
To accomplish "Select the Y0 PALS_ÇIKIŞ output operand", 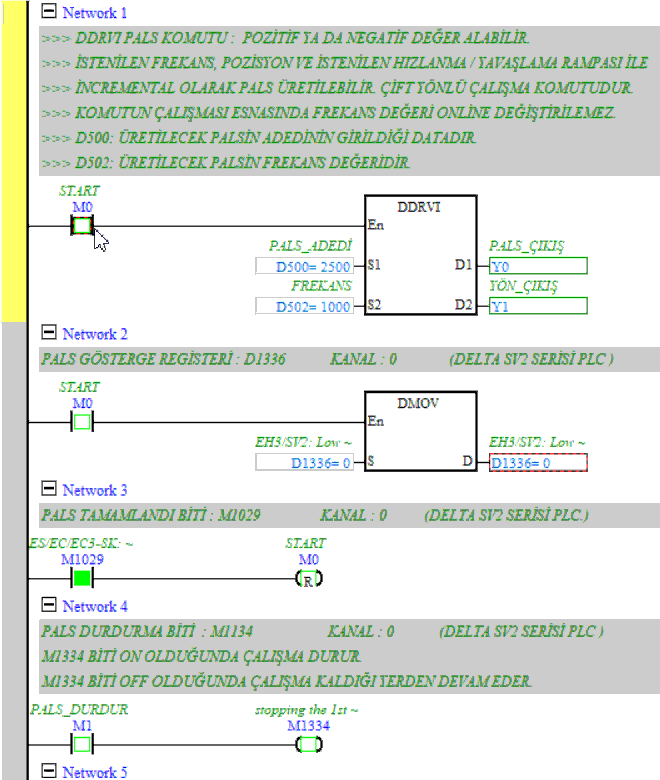I will point(538,266).
